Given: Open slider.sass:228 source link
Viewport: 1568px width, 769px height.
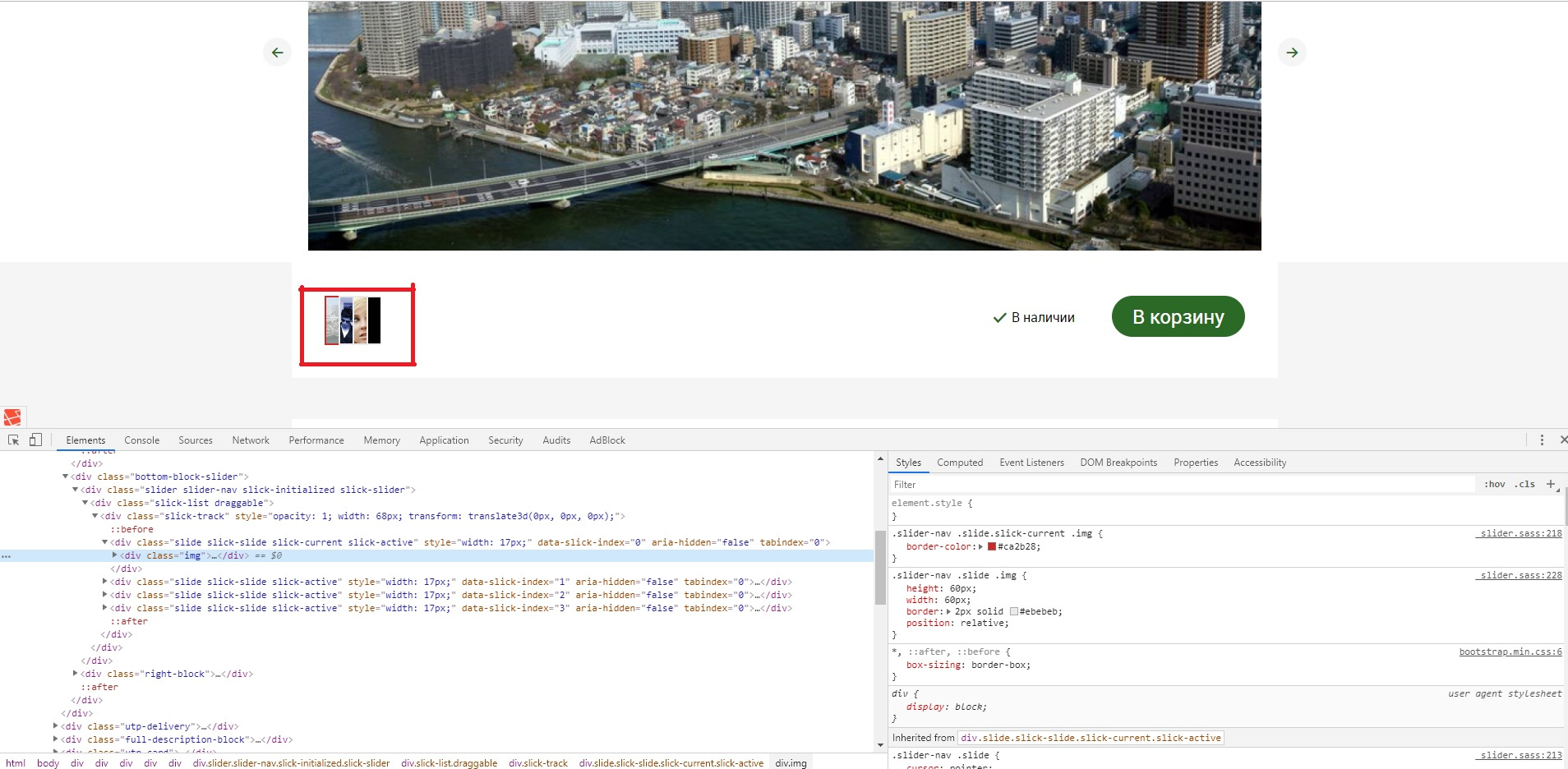Looking at the screenshot, I should [1519, 575].
